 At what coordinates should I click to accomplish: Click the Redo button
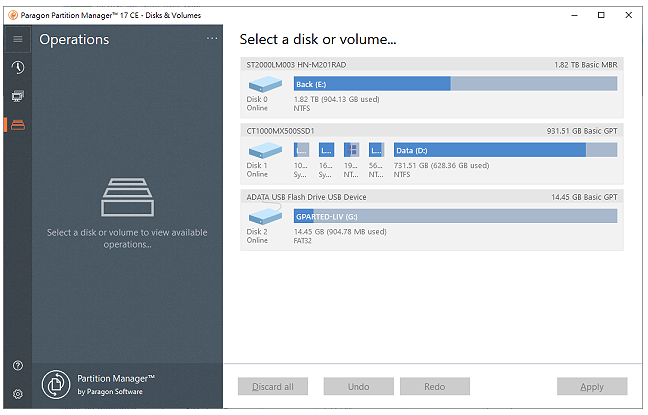[435, 386]
